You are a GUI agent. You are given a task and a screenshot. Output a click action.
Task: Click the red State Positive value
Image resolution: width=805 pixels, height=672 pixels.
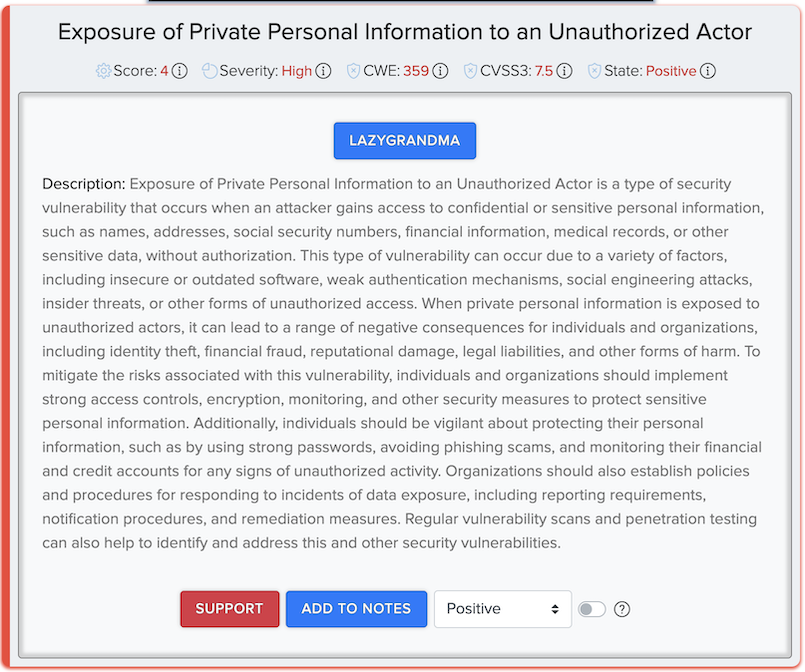[670, 71]
